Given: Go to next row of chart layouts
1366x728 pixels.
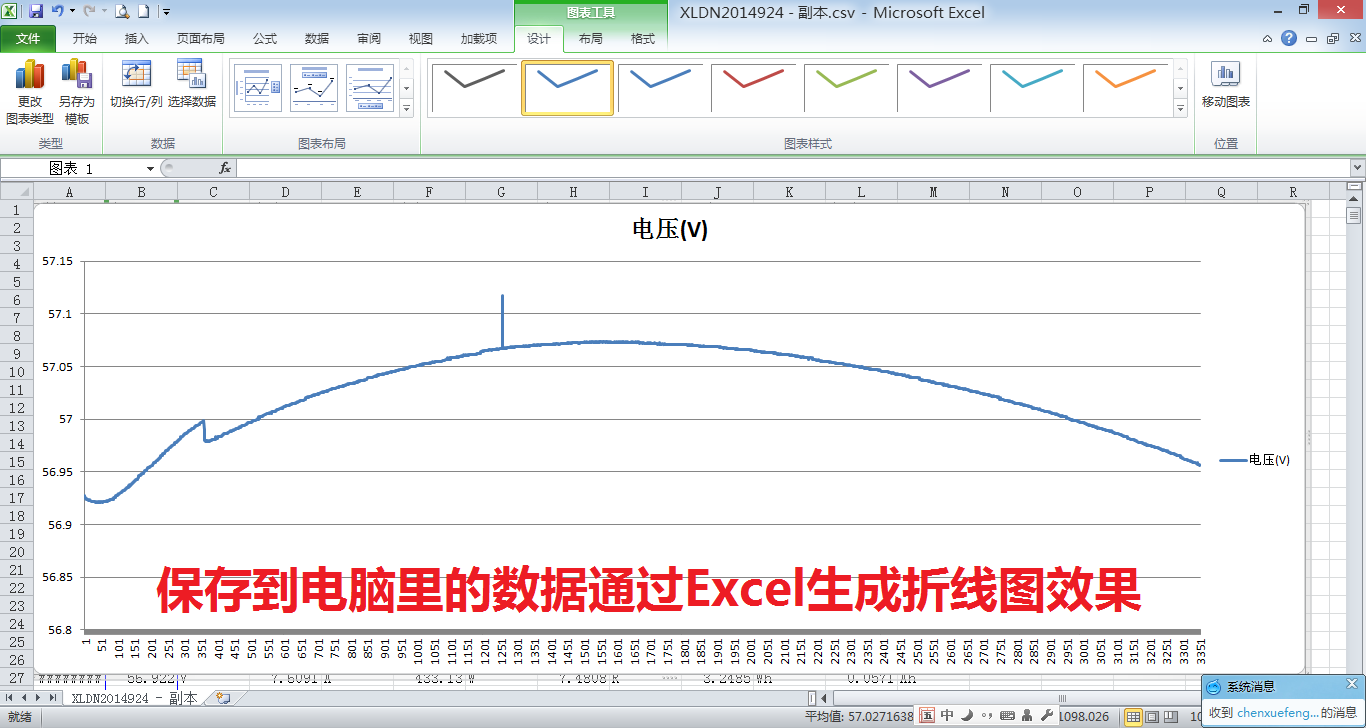Looking at the screenshot, I should 406,88.
